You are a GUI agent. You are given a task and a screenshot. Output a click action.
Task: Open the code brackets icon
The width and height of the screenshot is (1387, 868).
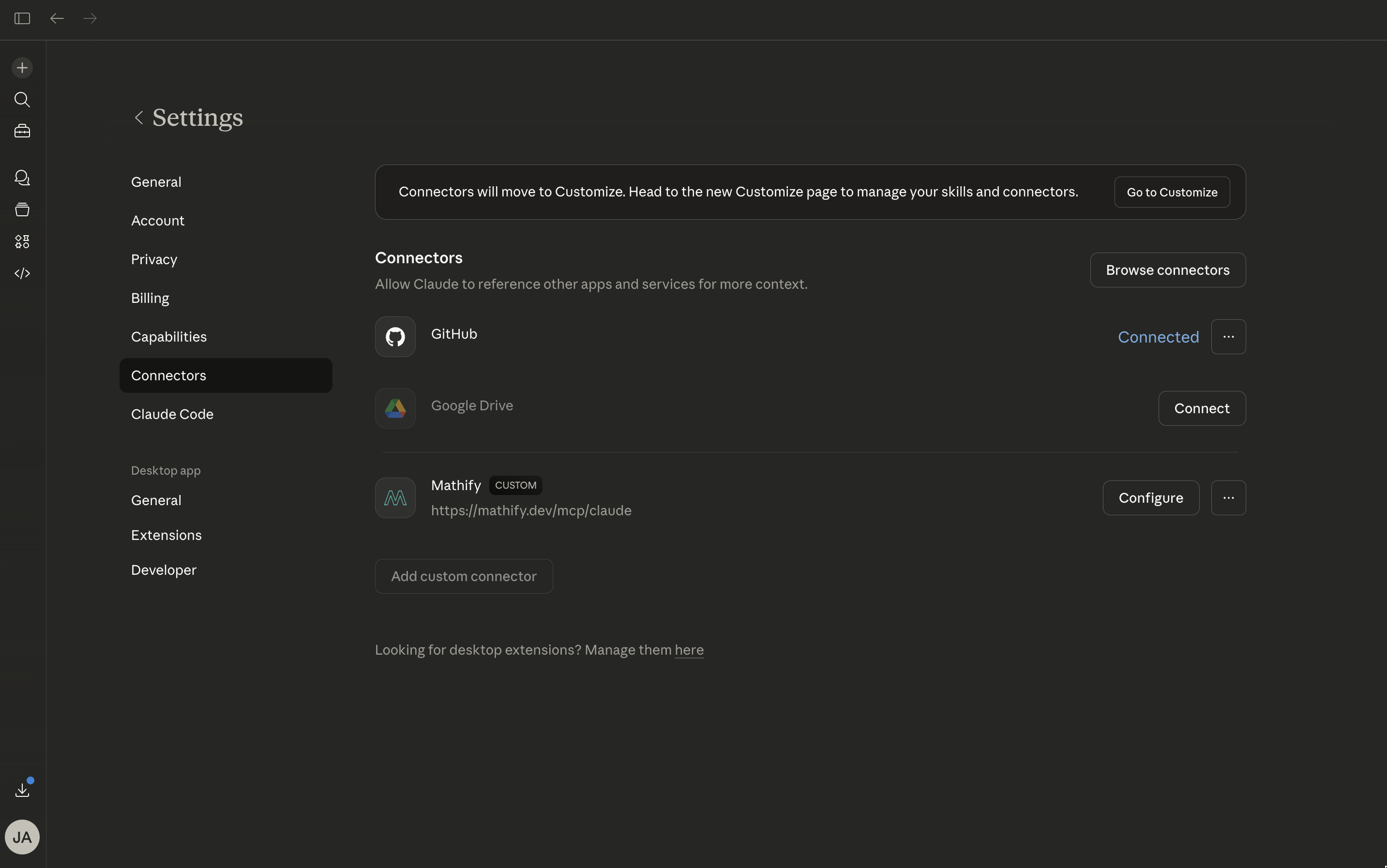[22, 273]
